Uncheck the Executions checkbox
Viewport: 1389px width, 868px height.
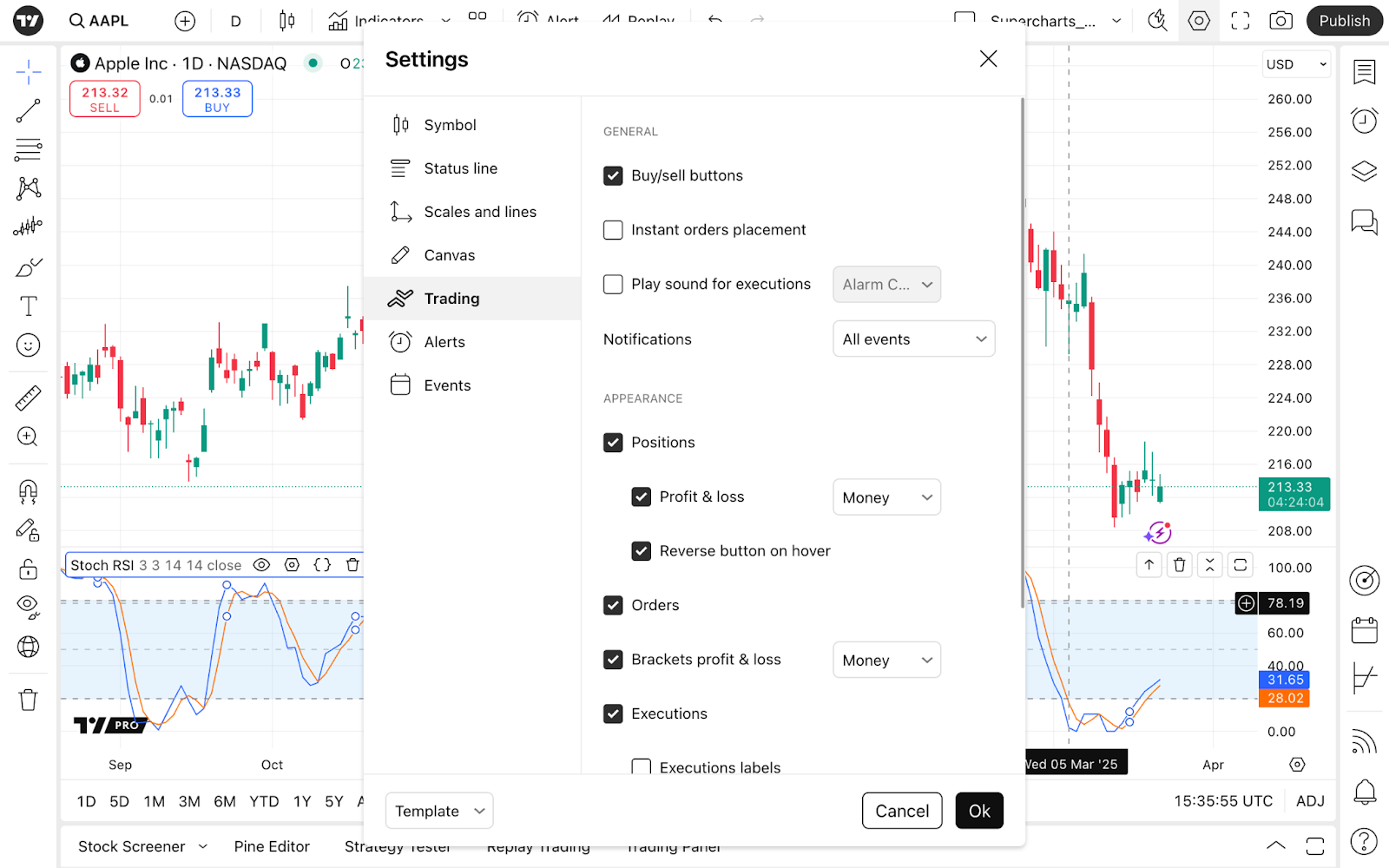[x=613, y=713]
